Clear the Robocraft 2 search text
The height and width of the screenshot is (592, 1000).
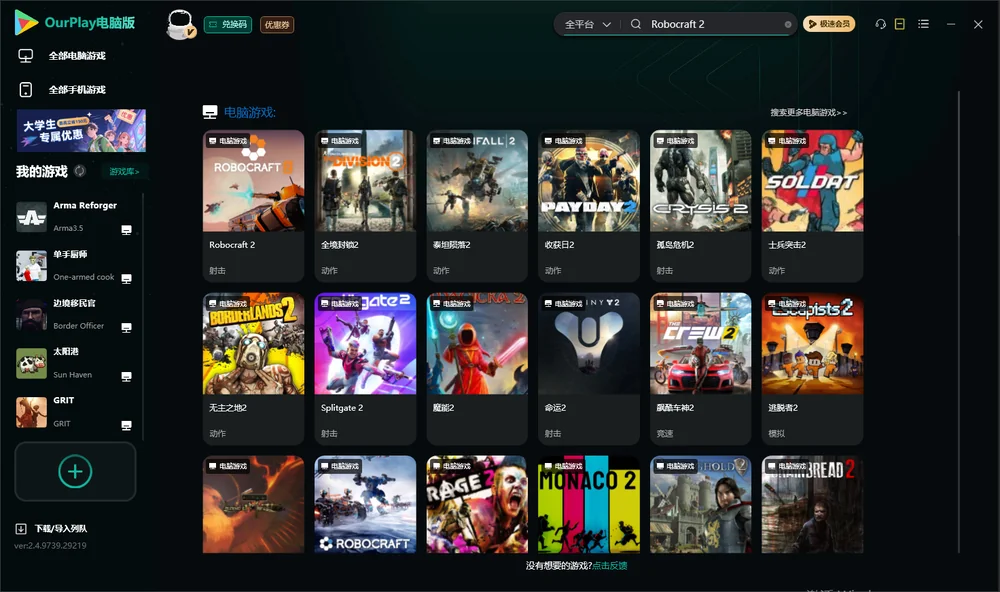(x=788, y=24)
